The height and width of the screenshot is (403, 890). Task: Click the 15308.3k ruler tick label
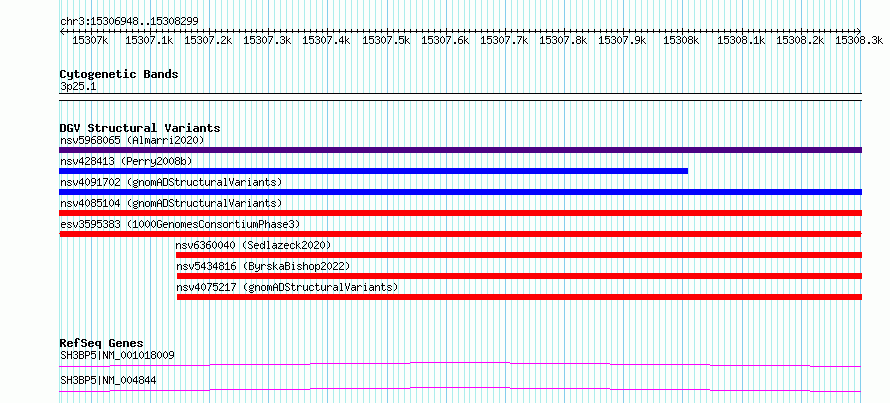859,40
